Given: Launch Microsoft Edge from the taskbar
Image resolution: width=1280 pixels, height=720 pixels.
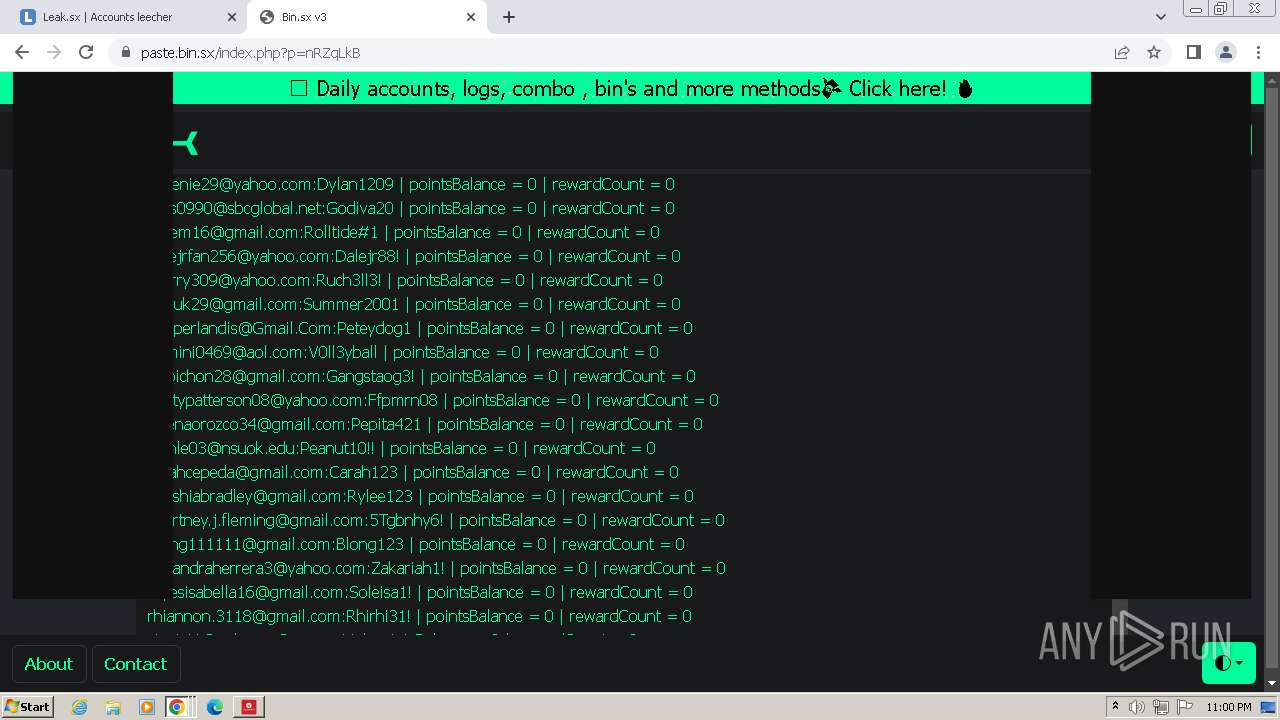Looking at the screenshot, I should (x=215, y=707).
